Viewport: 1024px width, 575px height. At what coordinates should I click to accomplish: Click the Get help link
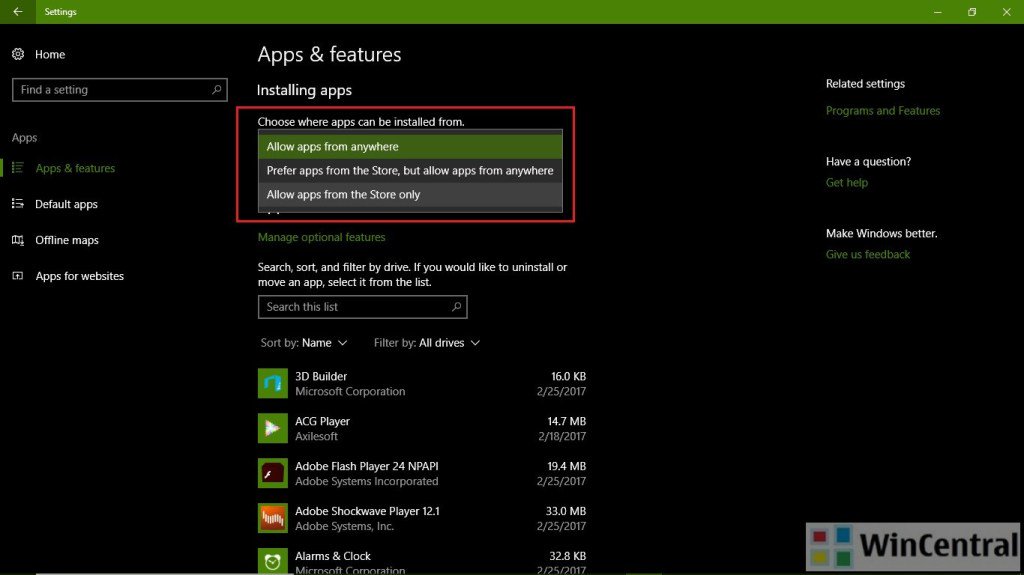846,182
